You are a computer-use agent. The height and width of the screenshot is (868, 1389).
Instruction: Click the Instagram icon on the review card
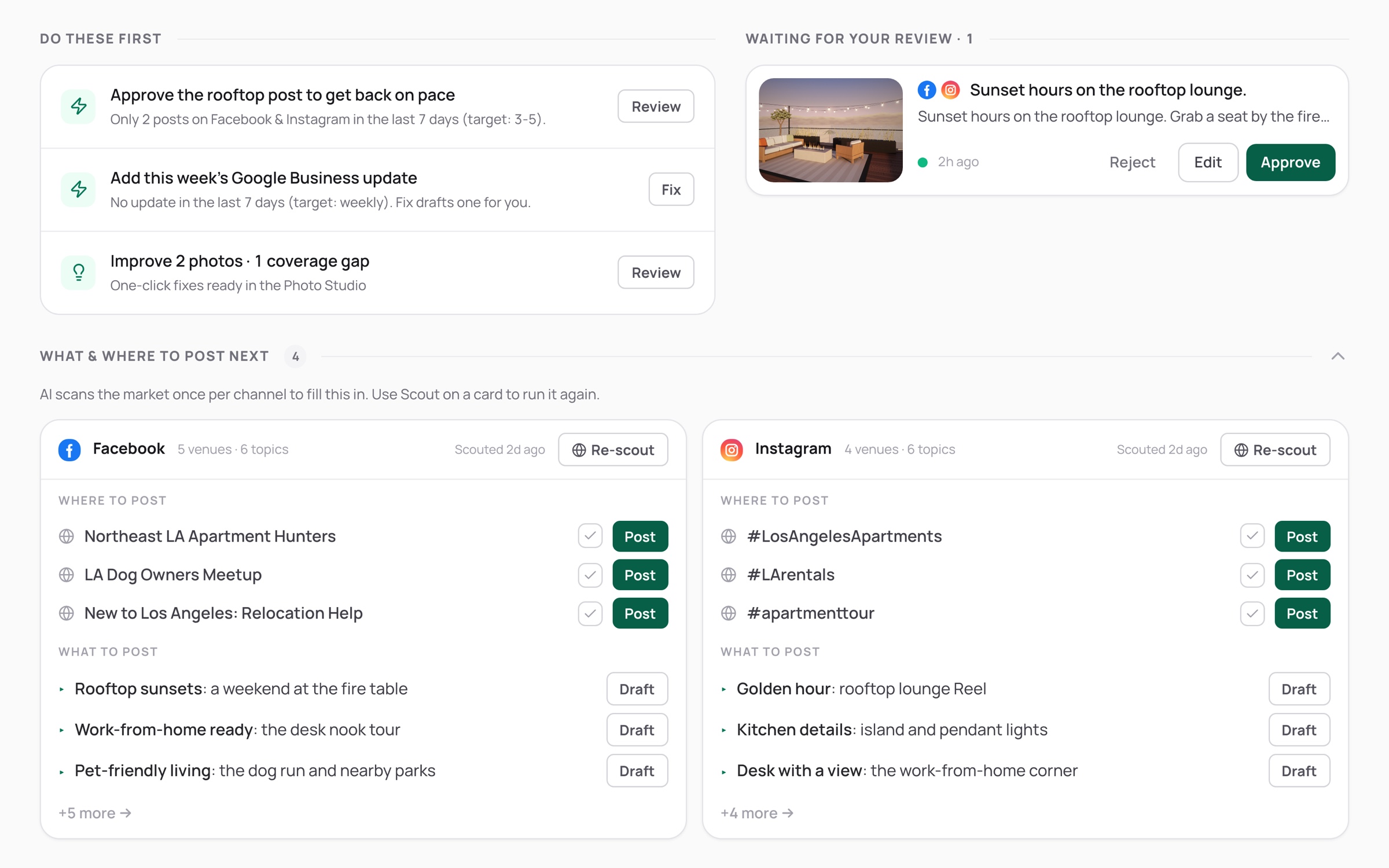click(x=950, y=90)
